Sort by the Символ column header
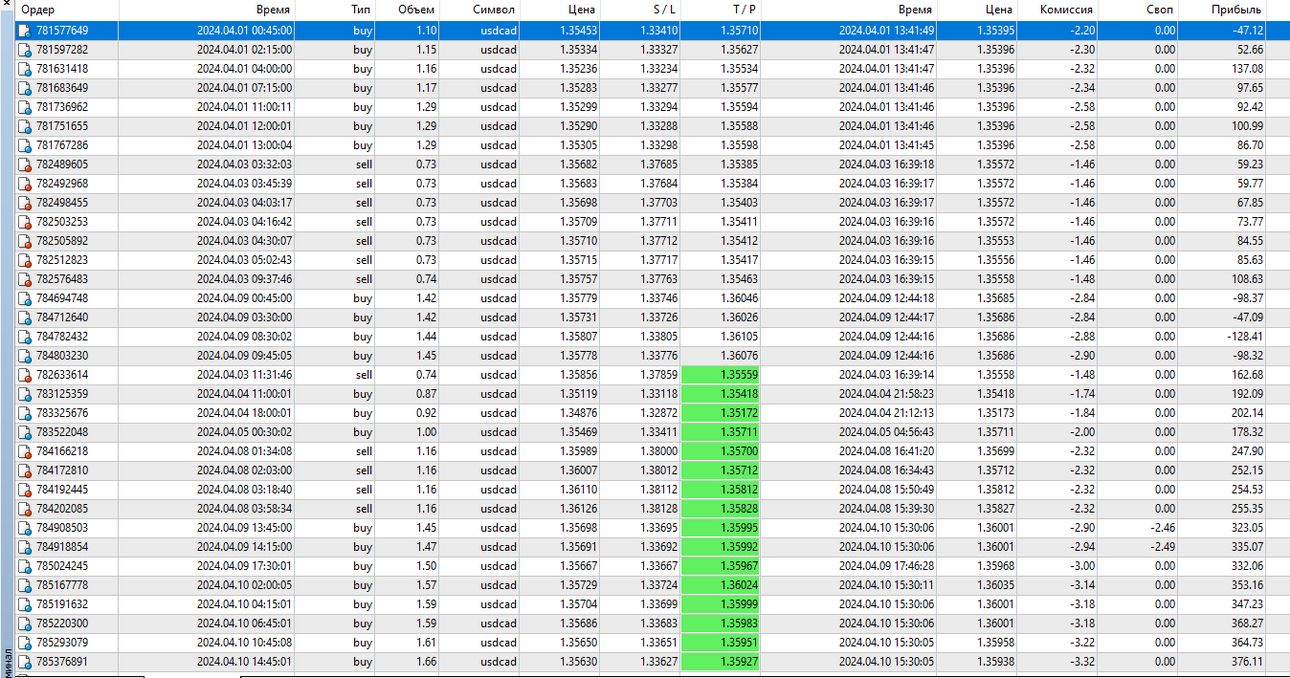This screenshot has height=678, width=1290. pos(493,10)
